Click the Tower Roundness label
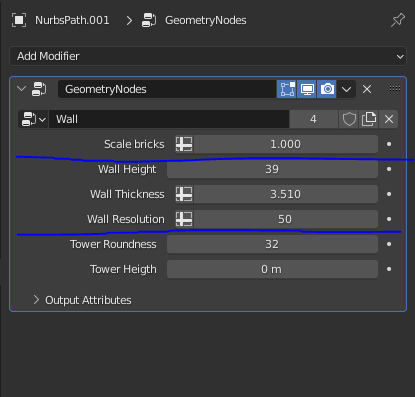The width and height of the screenshot is (415, 397). coord(113,244)
